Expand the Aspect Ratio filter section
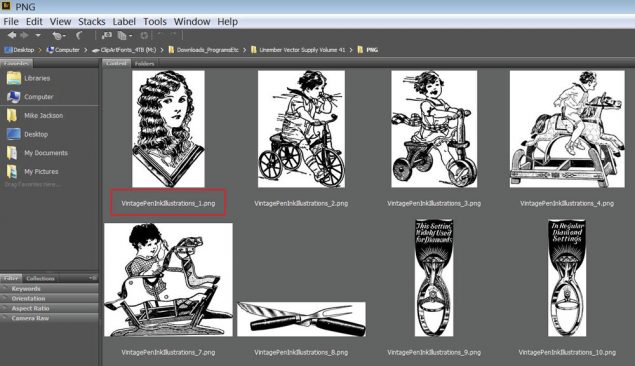The image size is (635, 366). click(x=49, y=308)
